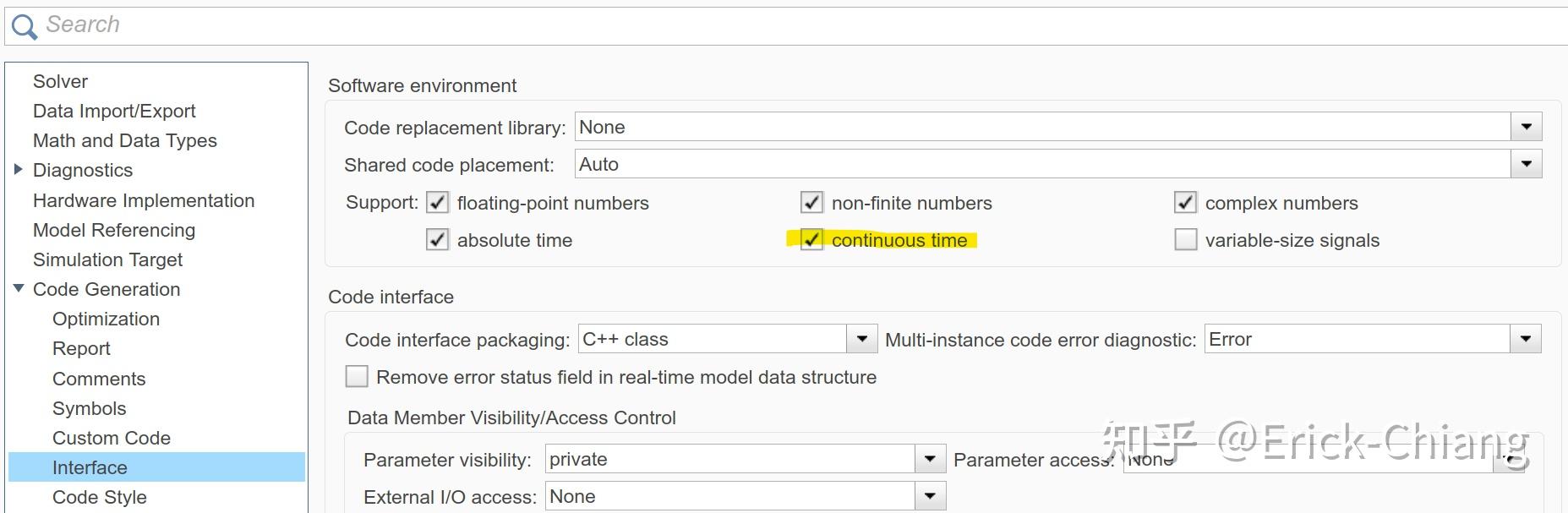Open Multi-instance code error diagnostic dropdown
The image size is (1568, 513).
pyautogui.click(x=1525, y=340)
